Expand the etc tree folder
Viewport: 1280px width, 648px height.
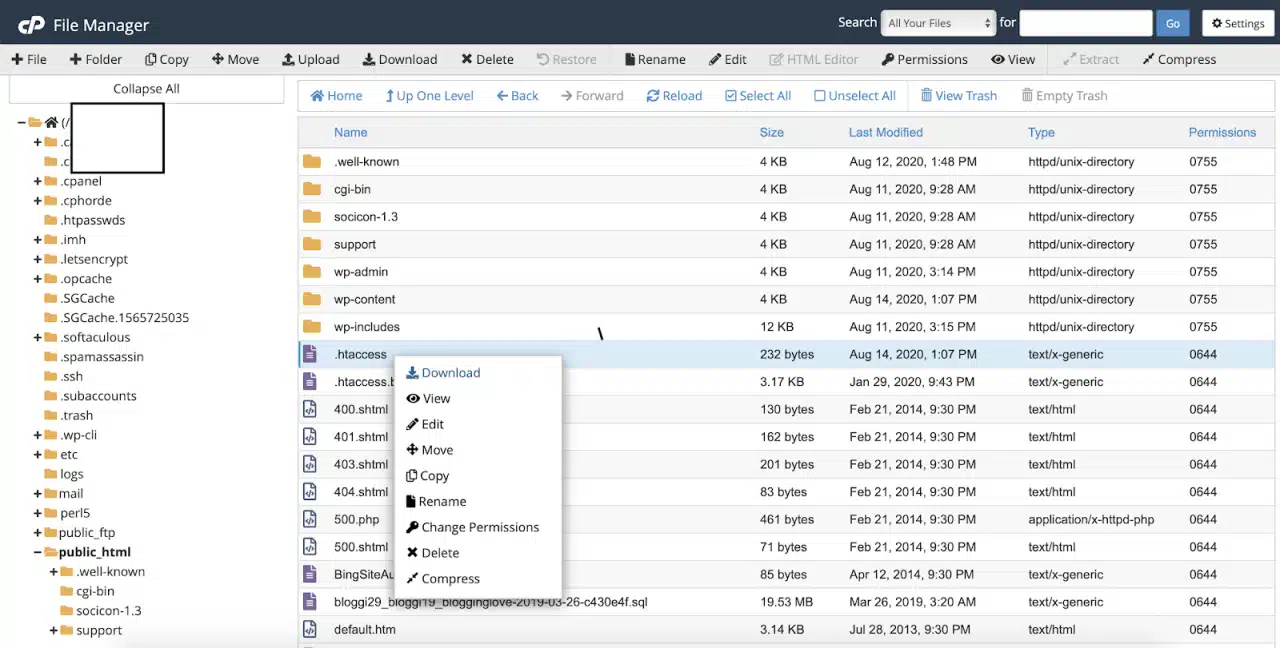(38, 454)
